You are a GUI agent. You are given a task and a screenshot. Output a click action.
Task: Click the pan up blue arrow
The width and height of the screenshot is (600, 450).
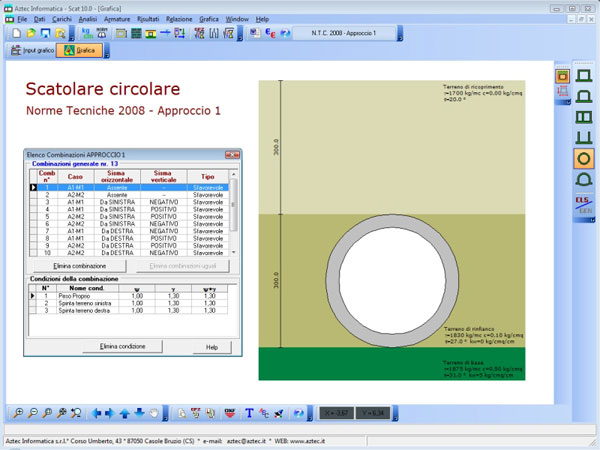tap(125, 413)
